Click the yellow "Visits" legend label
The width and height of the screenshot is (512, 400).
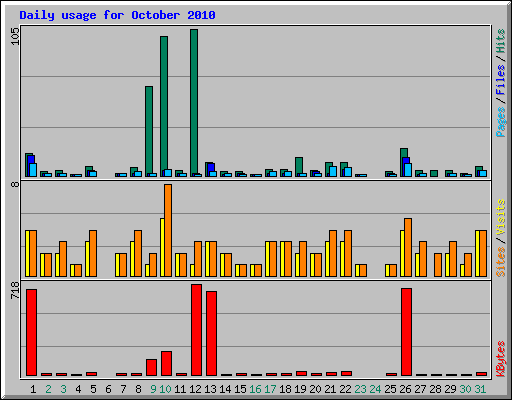click(500, 217)
